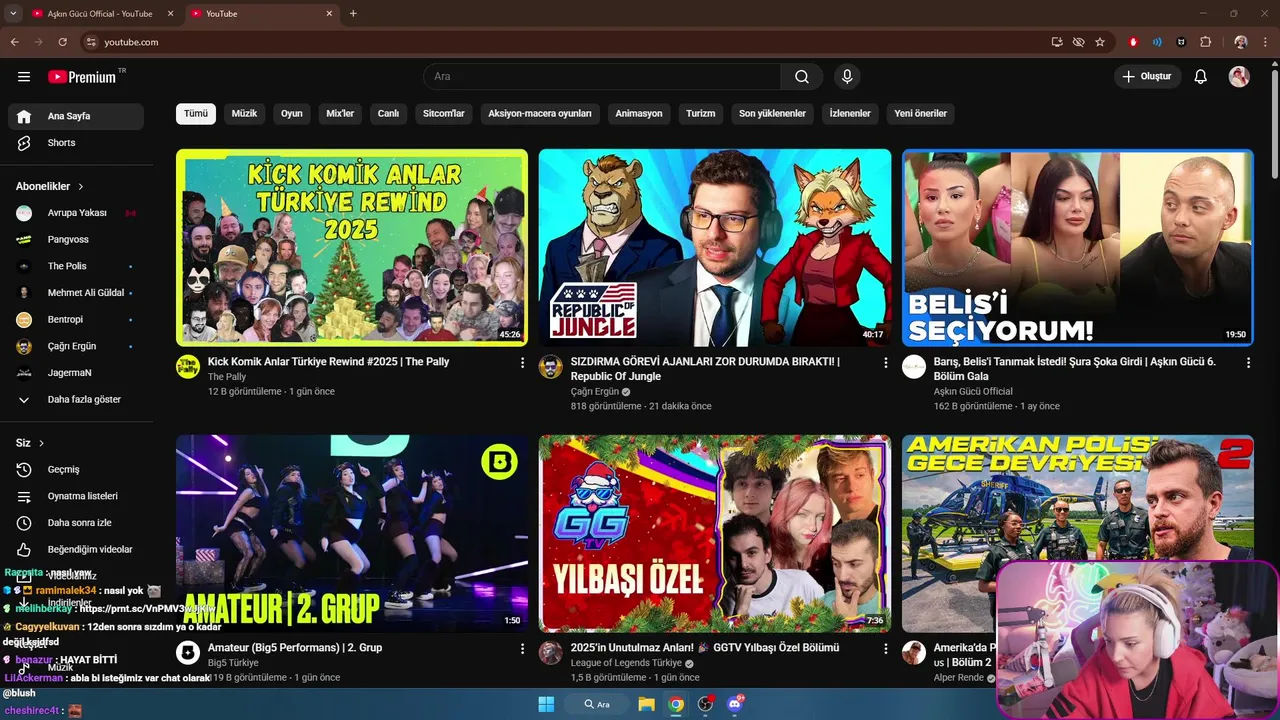Open Chrome three-dot menu
This screenshot has width=1280, height=720.
(1265, 42)
